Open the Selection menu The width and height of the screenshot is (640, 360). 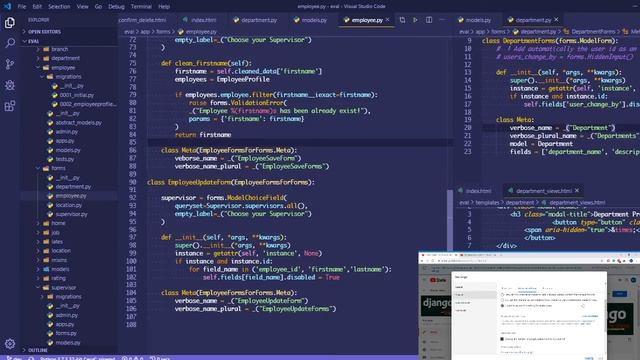(x=59, y=7)
